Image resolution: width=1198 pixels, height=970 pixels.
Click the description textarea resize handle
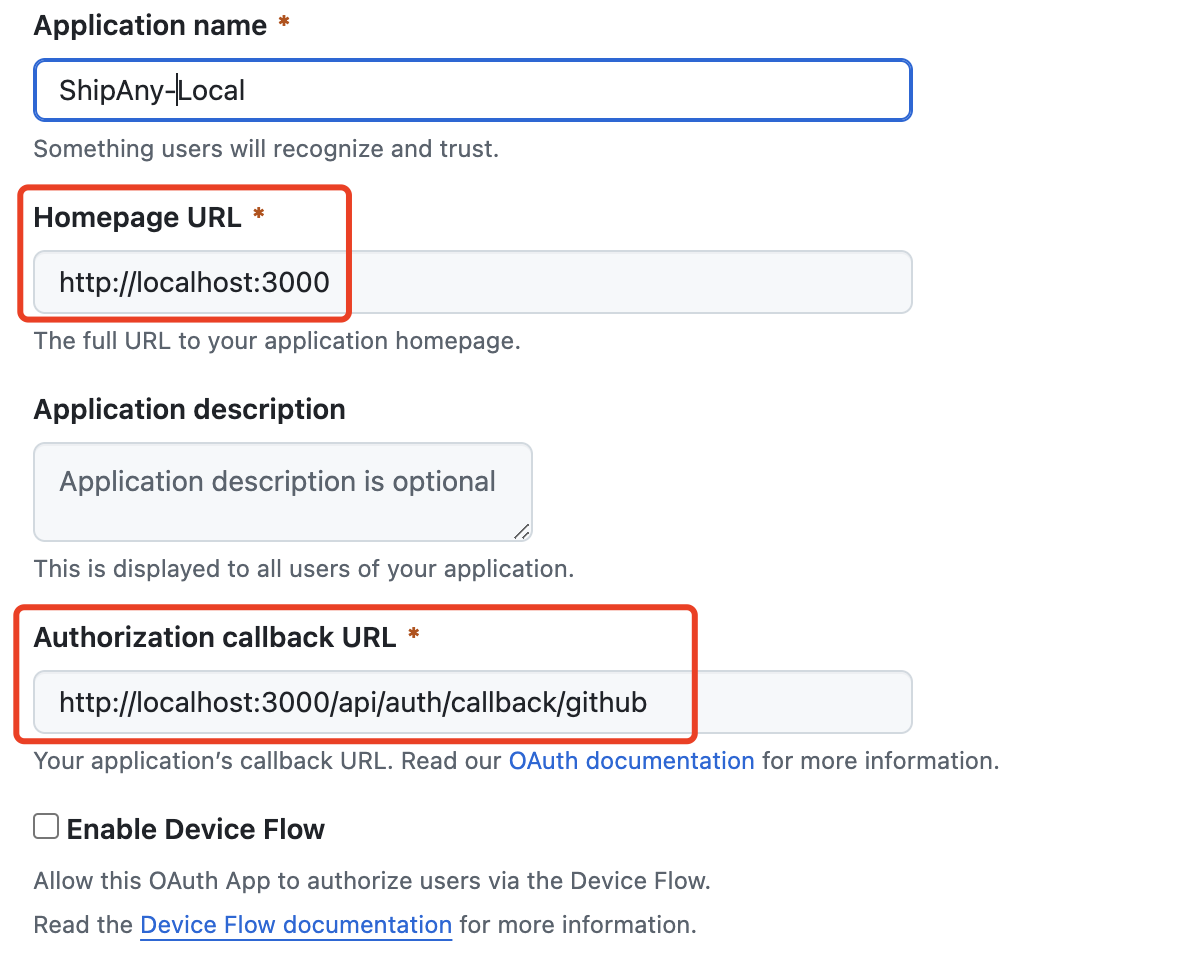[x=523, y=532]
